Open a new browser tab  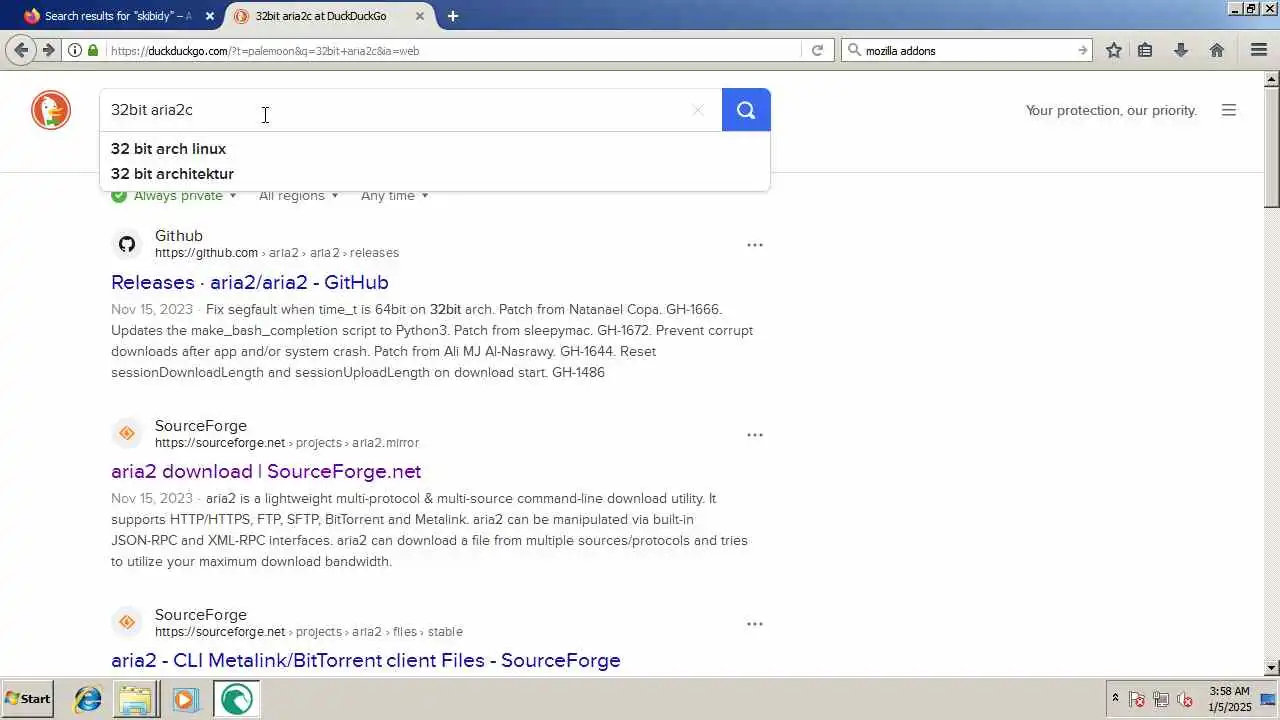point(453,16)
